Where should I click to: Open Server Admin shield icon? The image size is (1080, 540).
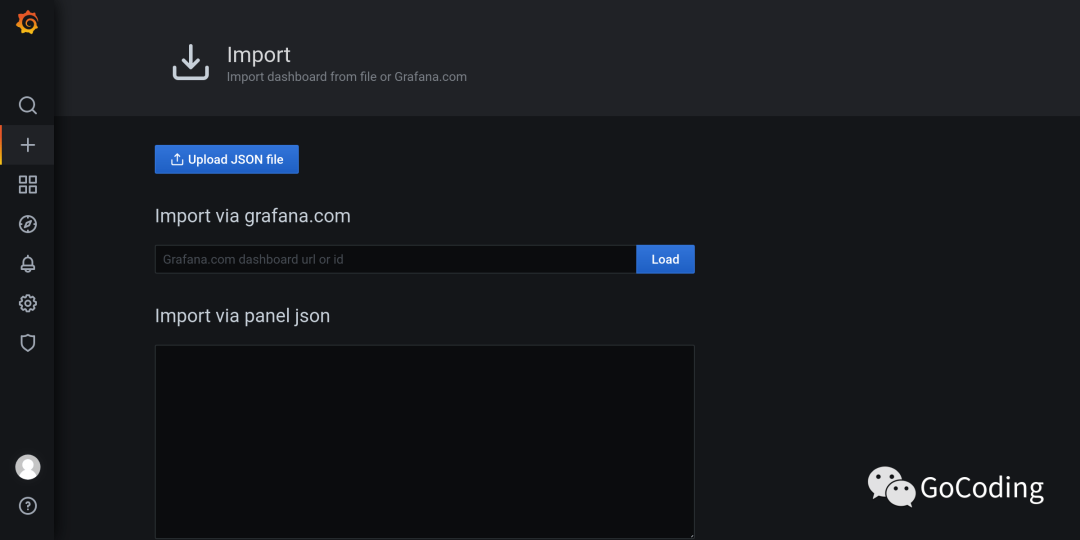tap(28, 343)
